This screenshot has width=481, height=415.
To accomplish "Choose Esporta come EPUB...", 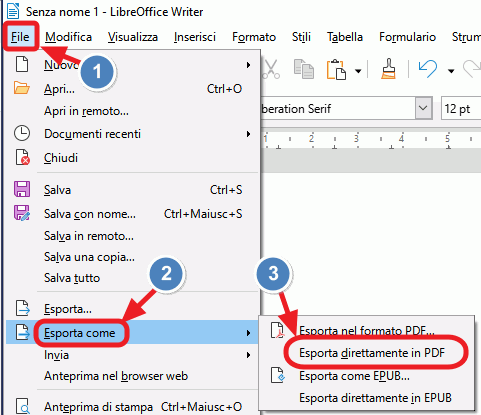I will coord(354,376).
